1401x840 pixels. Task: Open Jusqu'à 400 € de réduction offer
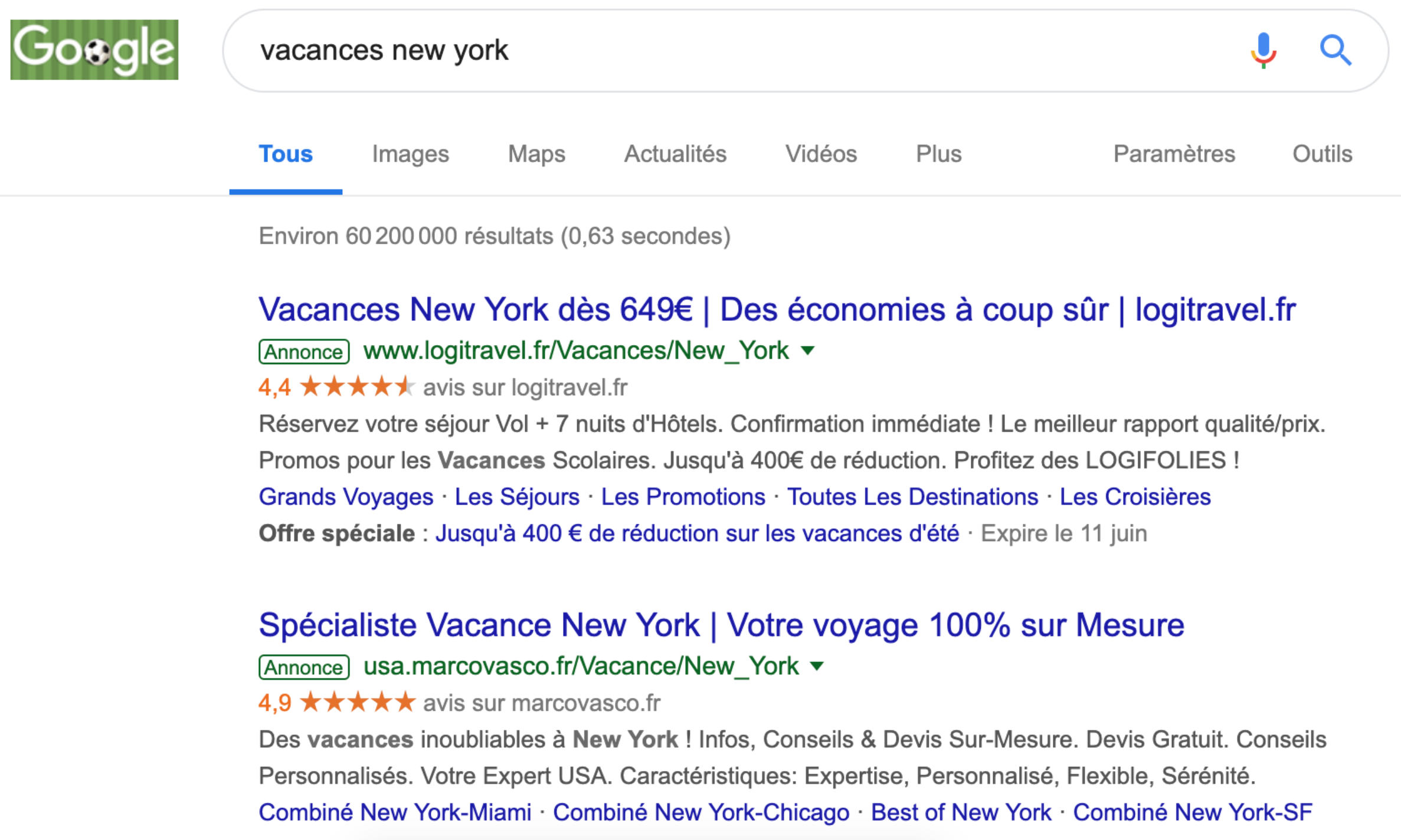pyautogui.click(x=697, y=533)
